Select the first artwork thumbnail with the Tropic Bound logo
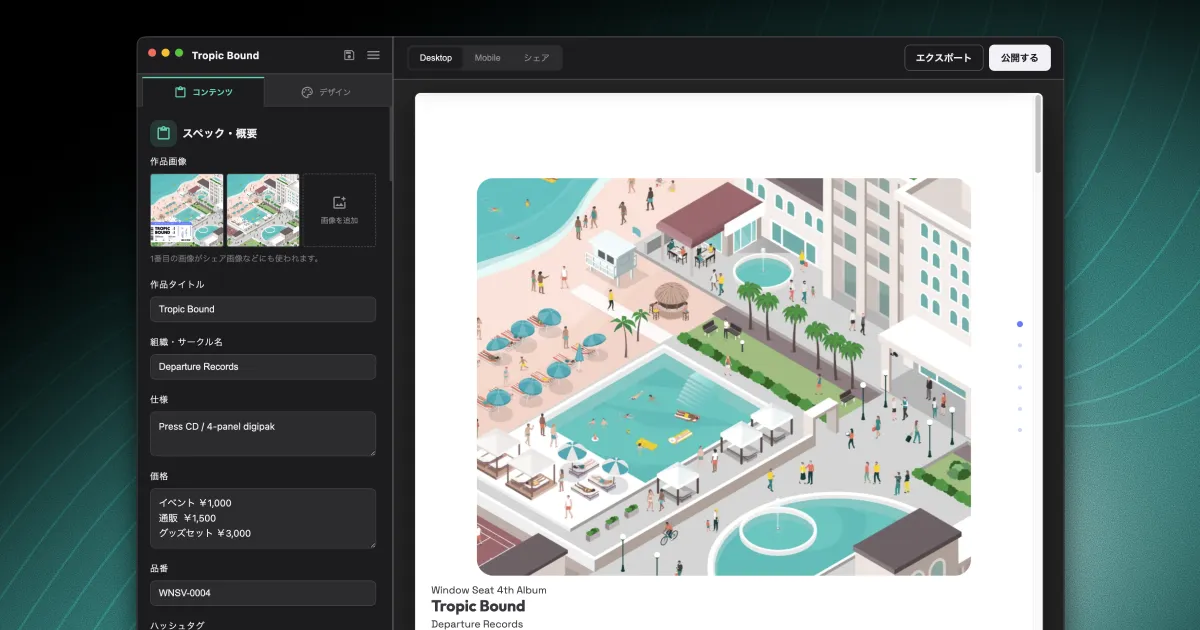1200x630 pixels. click(x=187, y=210)
